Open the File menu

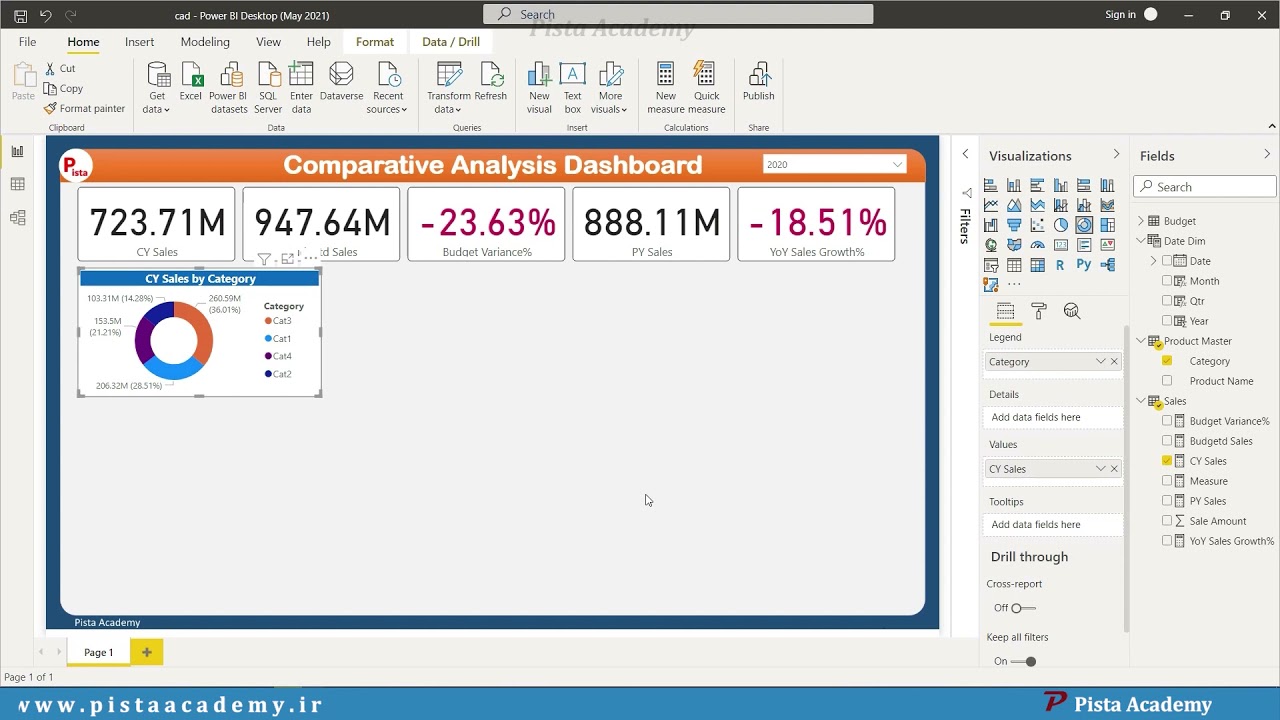(27, 42)
